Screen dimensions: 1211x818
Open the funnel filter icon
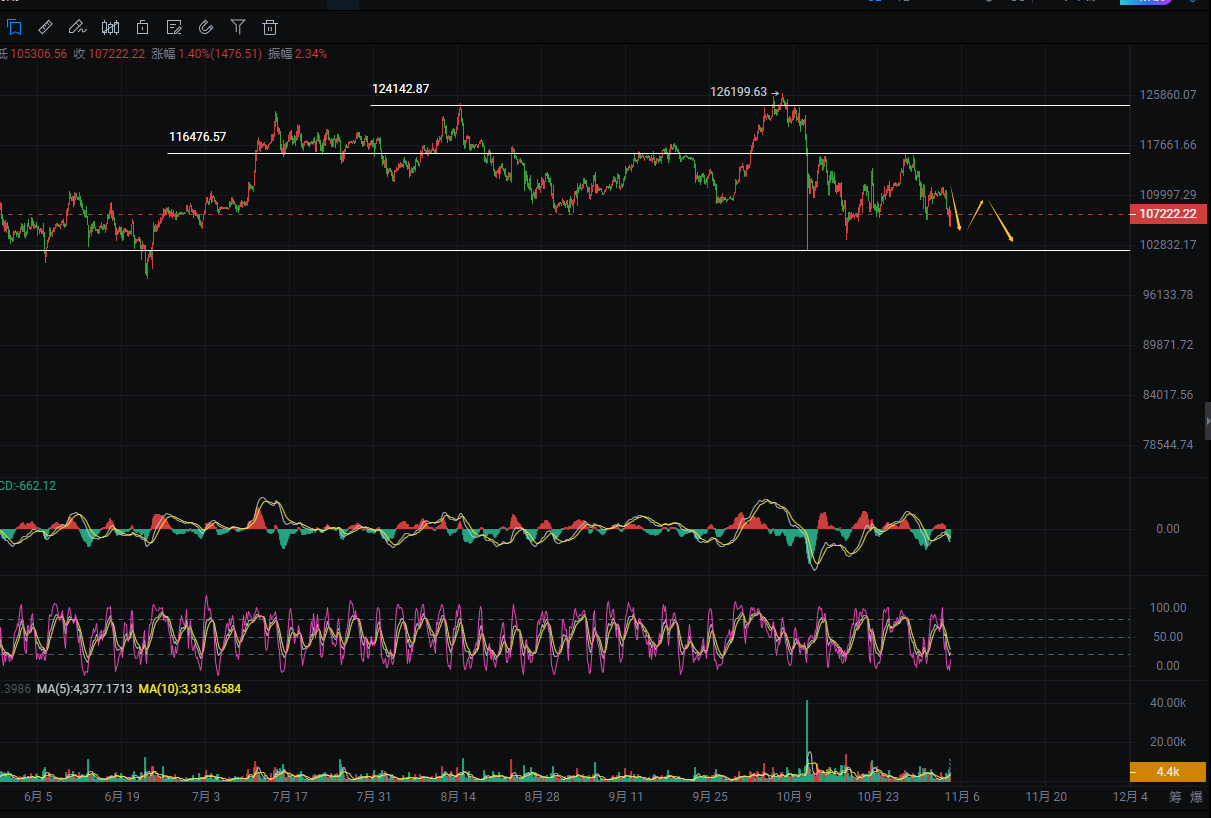[x=238, y=27]
